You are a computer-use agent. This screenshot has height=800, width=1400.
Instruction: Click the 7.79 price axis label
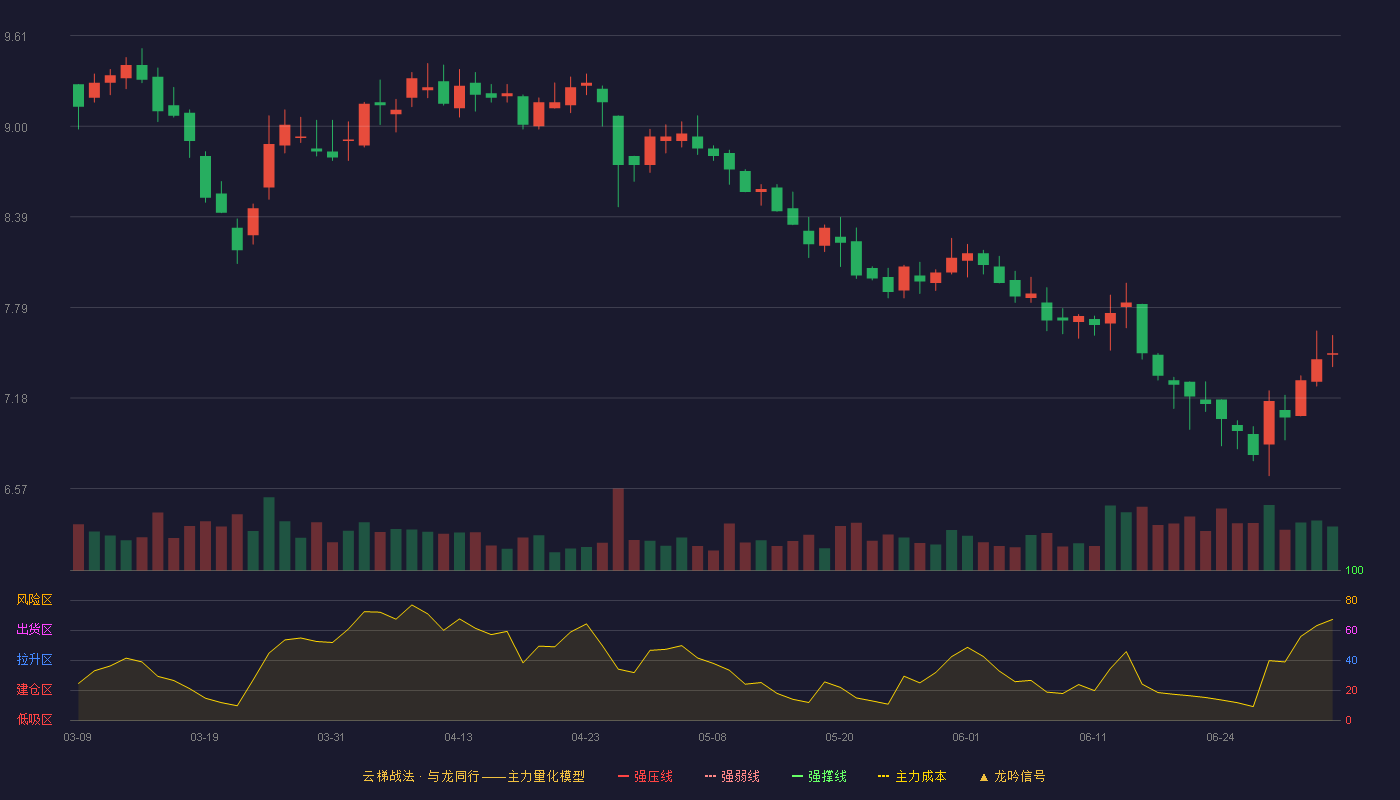pyautogui.click(x=16, y=309)
